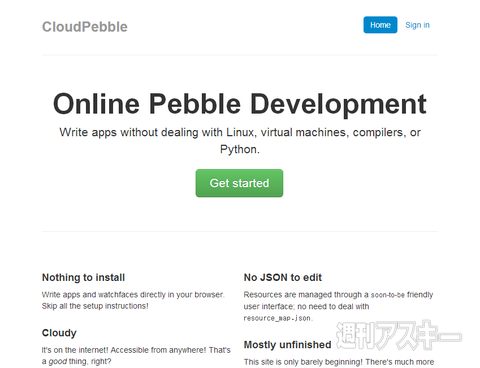Viewport: 480px width, 368px height.
Task: Click the 'This site is only barely beginning' text
Action: [339, 362]
